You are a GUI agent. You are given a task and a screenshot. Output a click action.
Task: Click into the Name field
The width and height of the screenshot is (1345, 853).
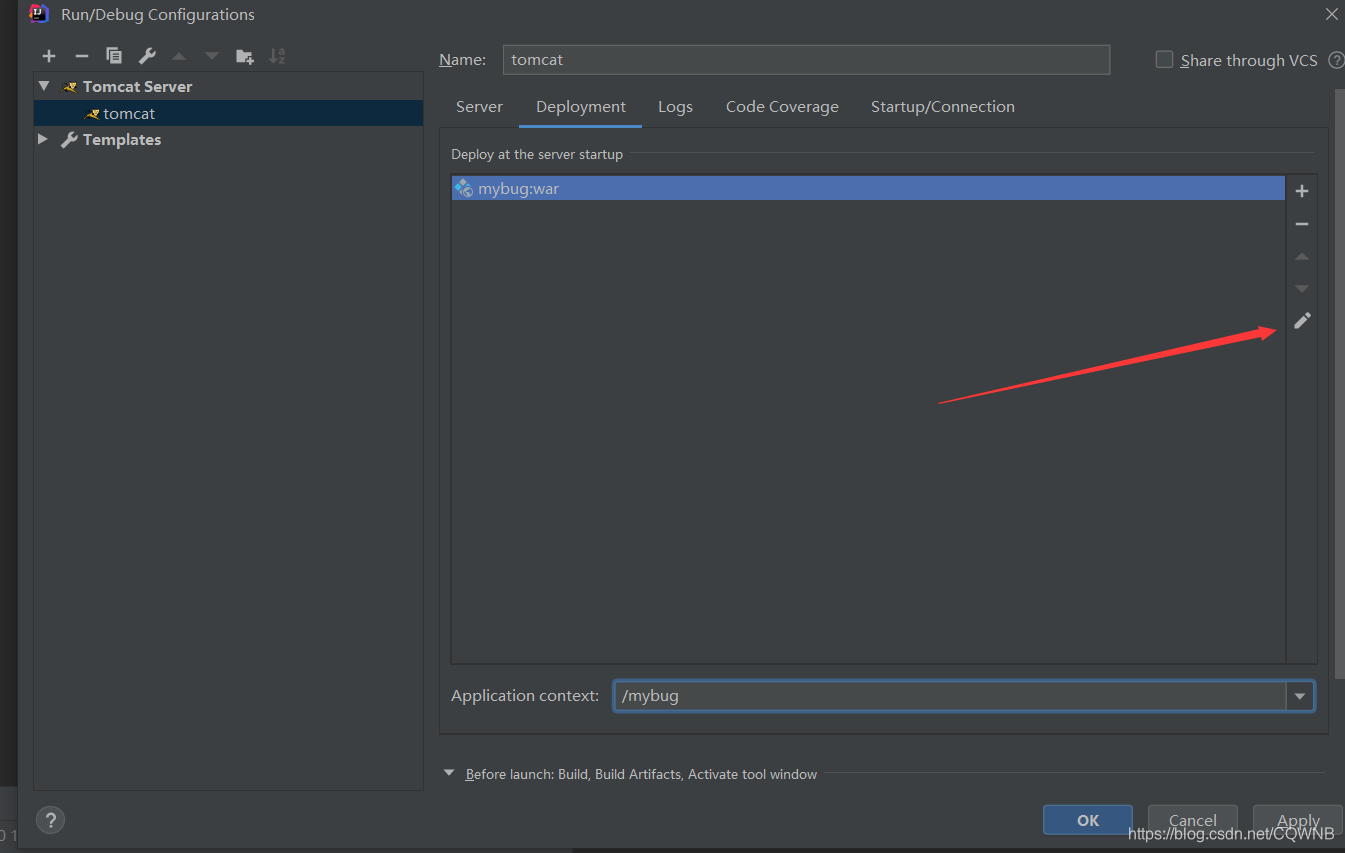click(x=806, y=60)
